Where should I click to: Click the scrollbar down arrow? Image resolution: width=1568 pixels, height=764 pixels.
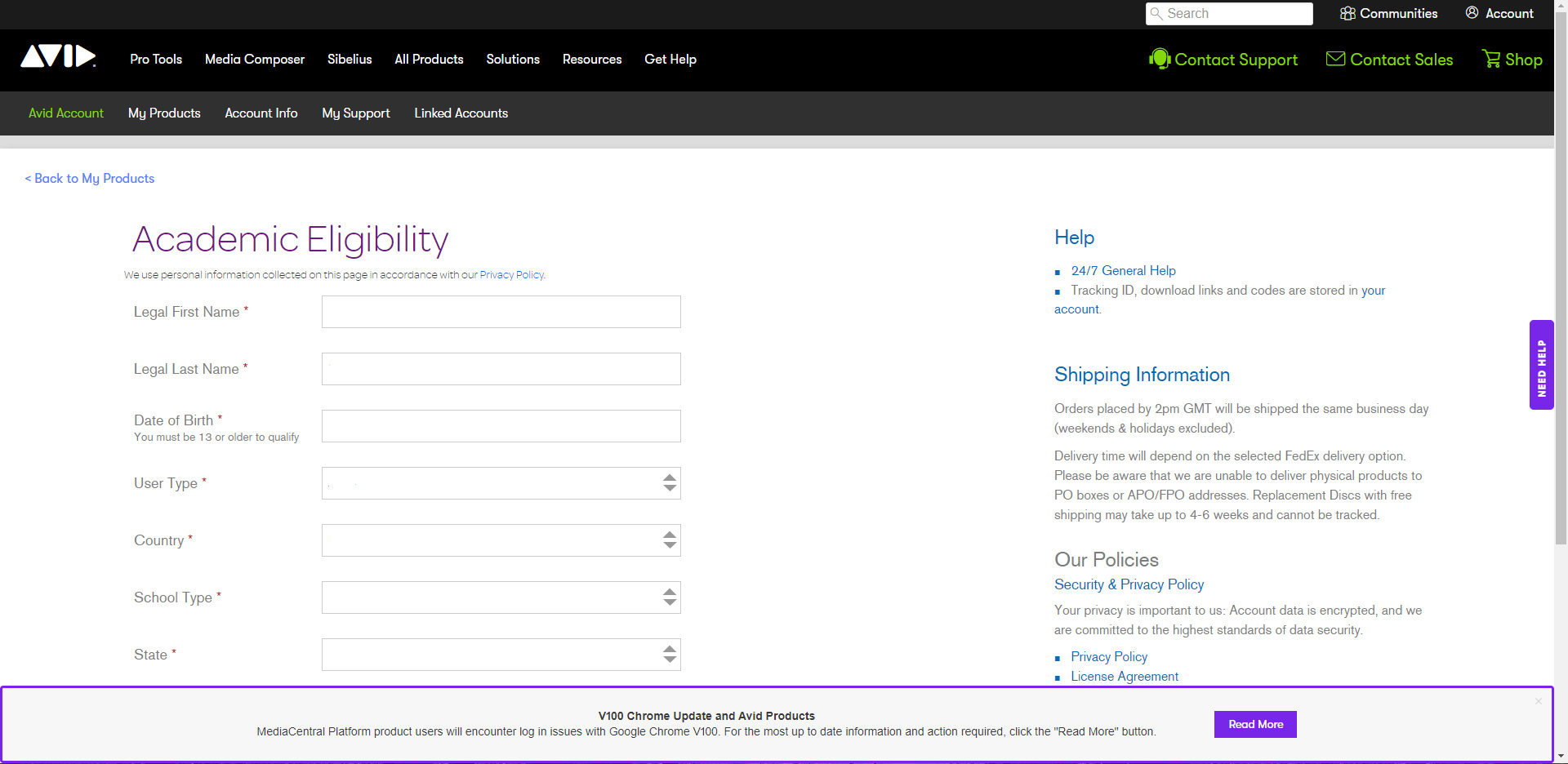pos(1561,757)
